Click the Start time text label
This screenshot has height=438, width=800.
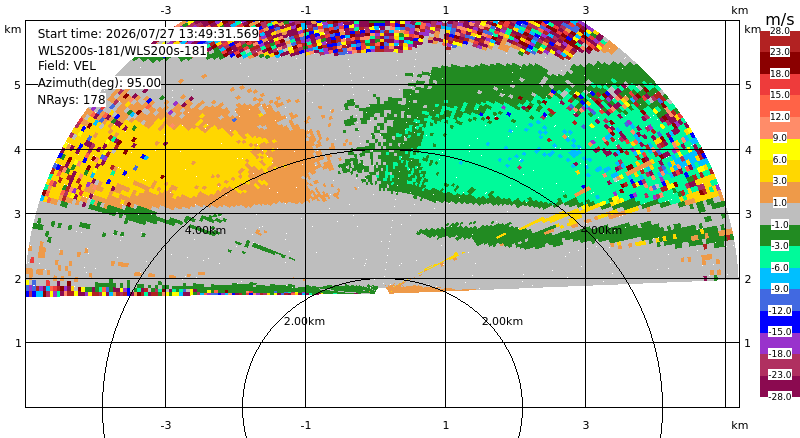click(x=148, y=34)
